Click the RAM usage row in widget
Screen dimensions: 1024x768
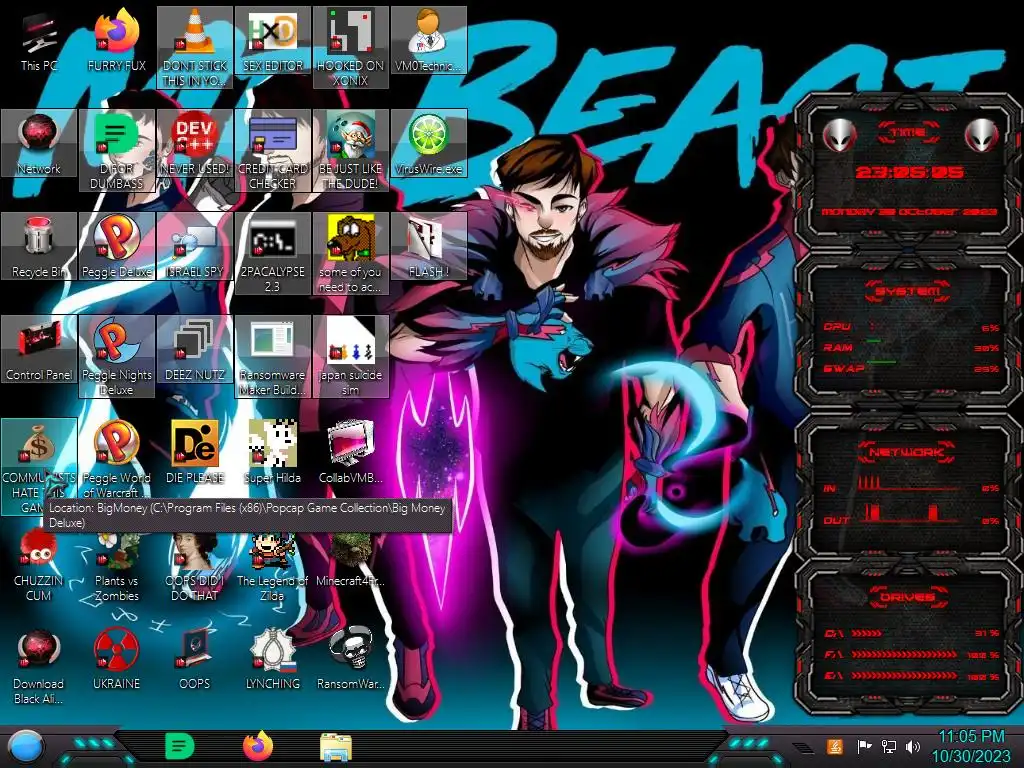911,347
